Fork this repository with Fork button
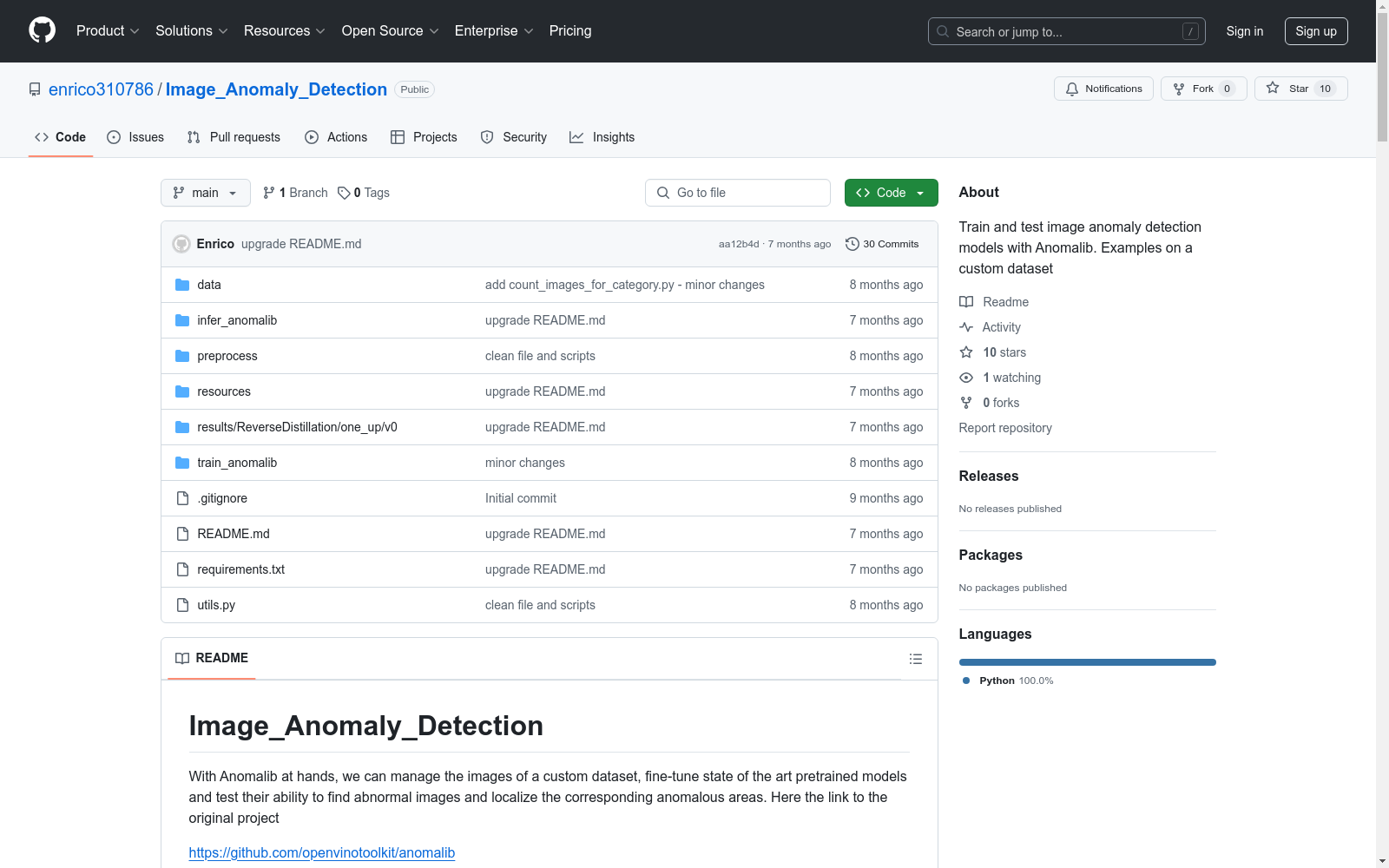This screenshot has height=868, width=1389. (1203, 89)
